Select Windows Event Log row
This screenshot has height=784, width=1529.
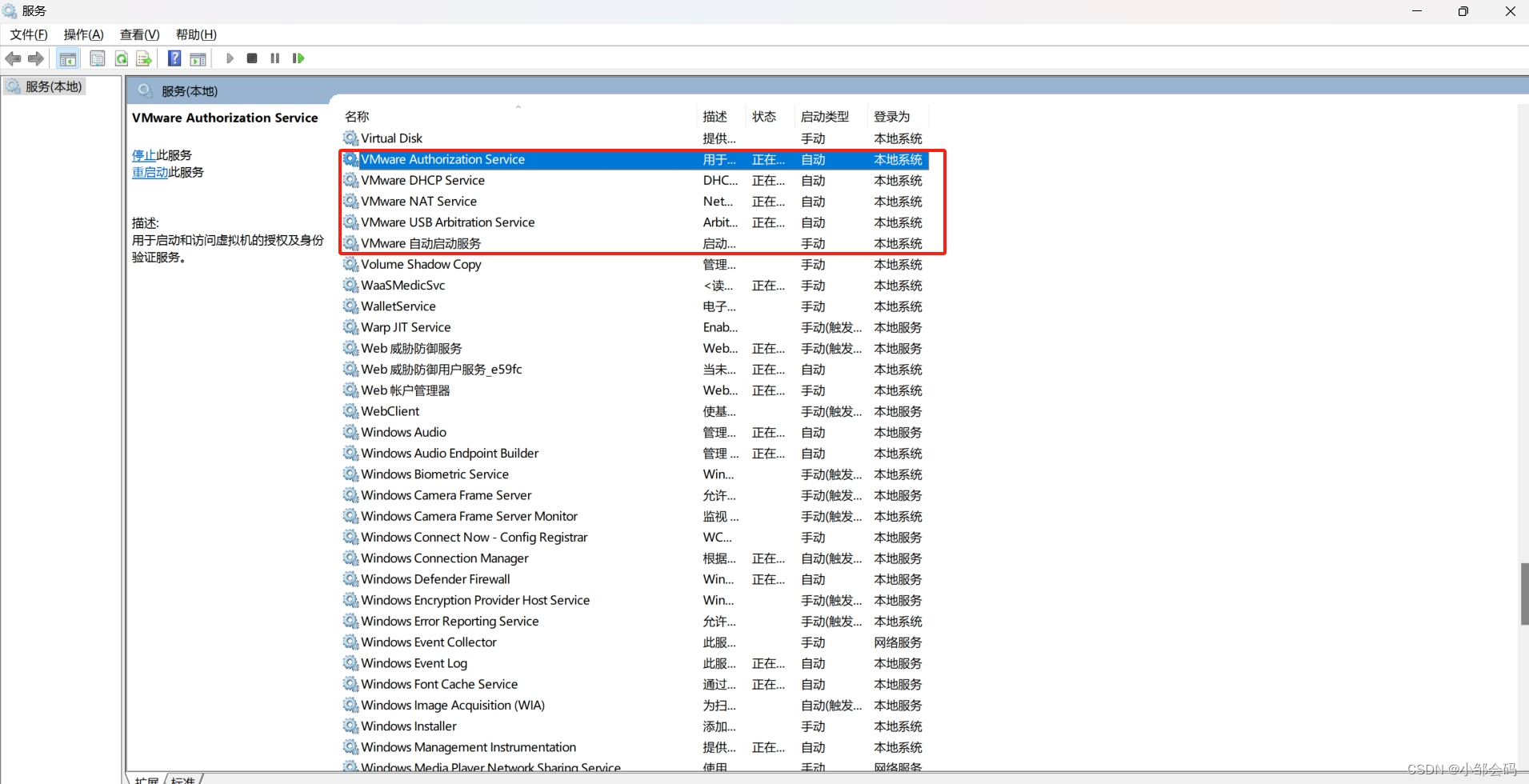click(634, 663)
